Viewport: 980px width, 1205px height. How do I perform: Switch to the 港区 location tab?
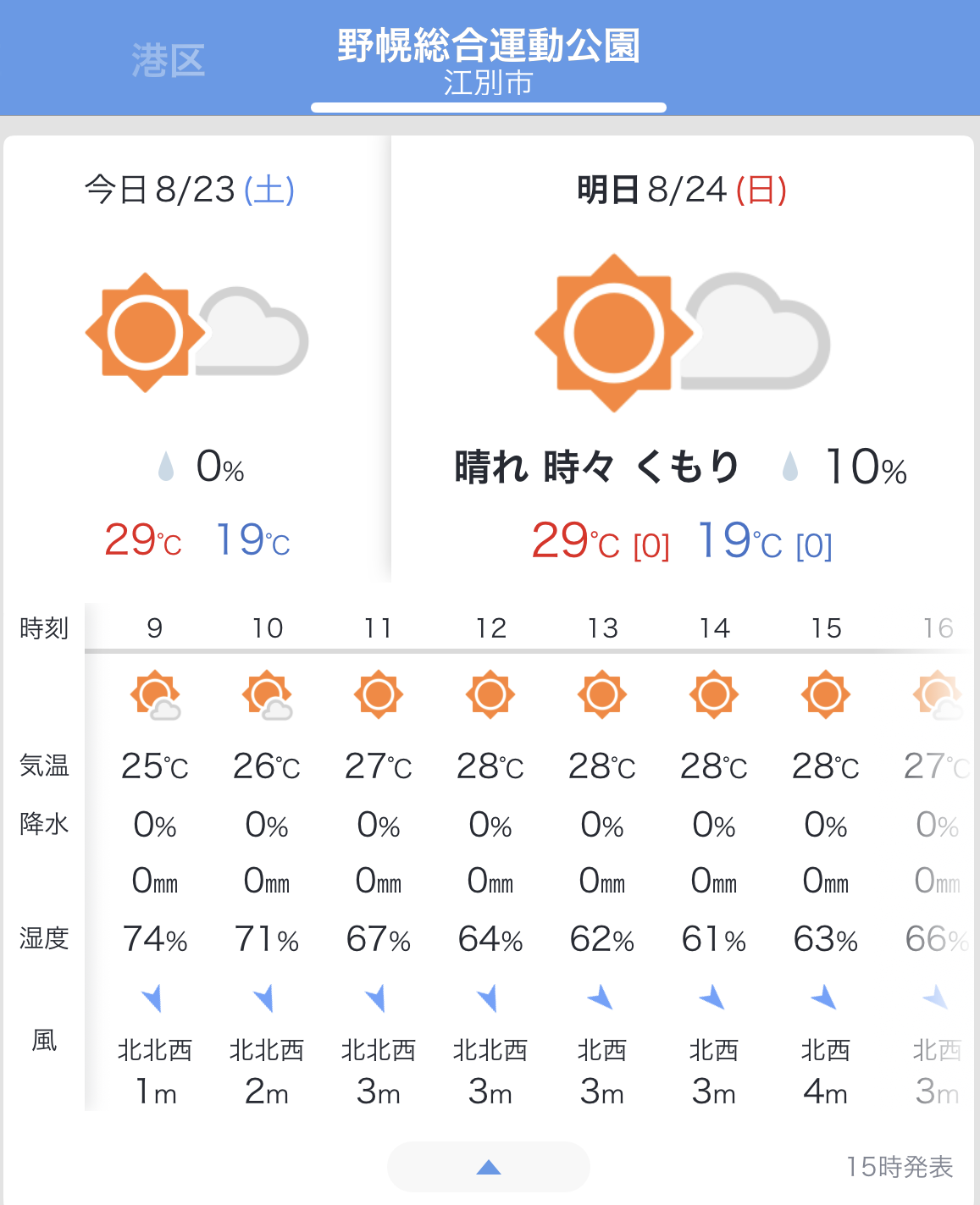pos(169,61)
